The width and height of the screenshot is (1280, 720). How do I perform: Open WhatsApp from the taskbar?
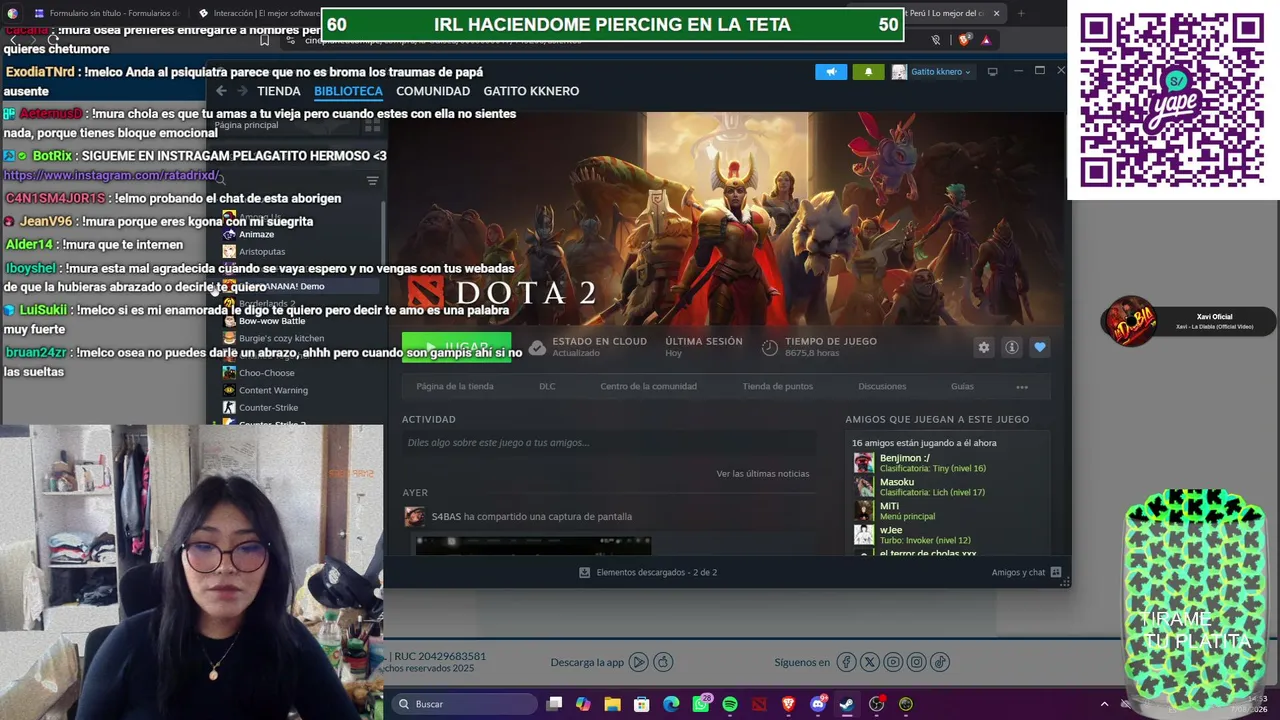701,704
